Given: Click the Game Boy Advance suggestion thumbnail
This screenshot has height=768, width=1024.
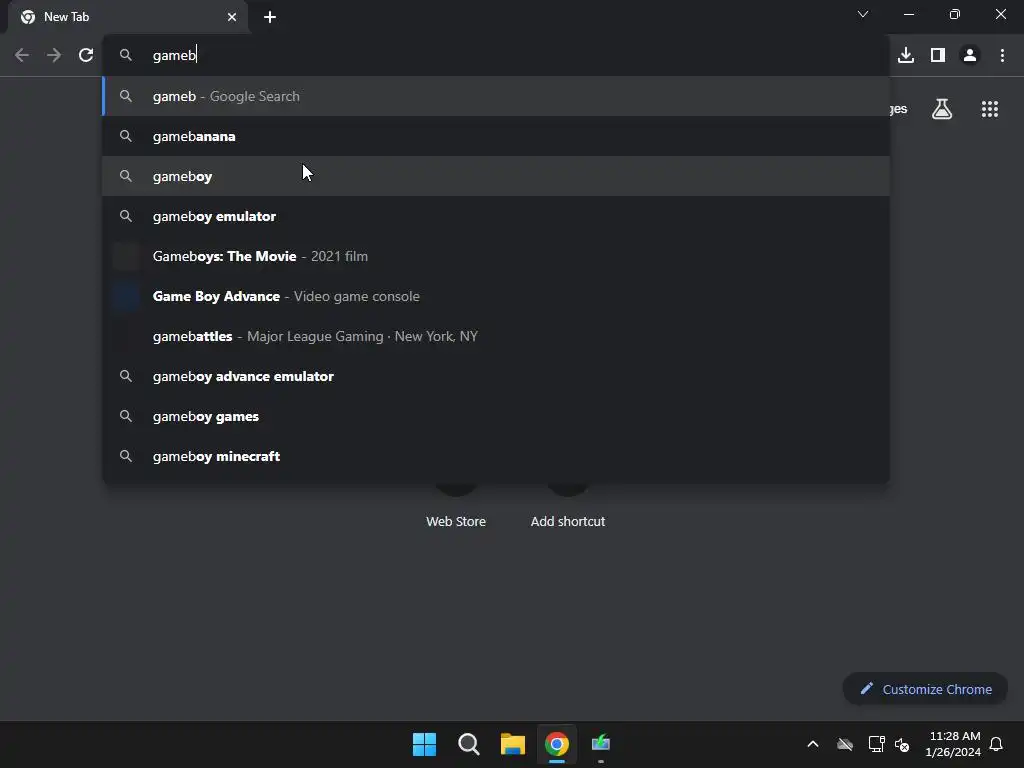Looking at the screenshot, I should click(126, 296).
